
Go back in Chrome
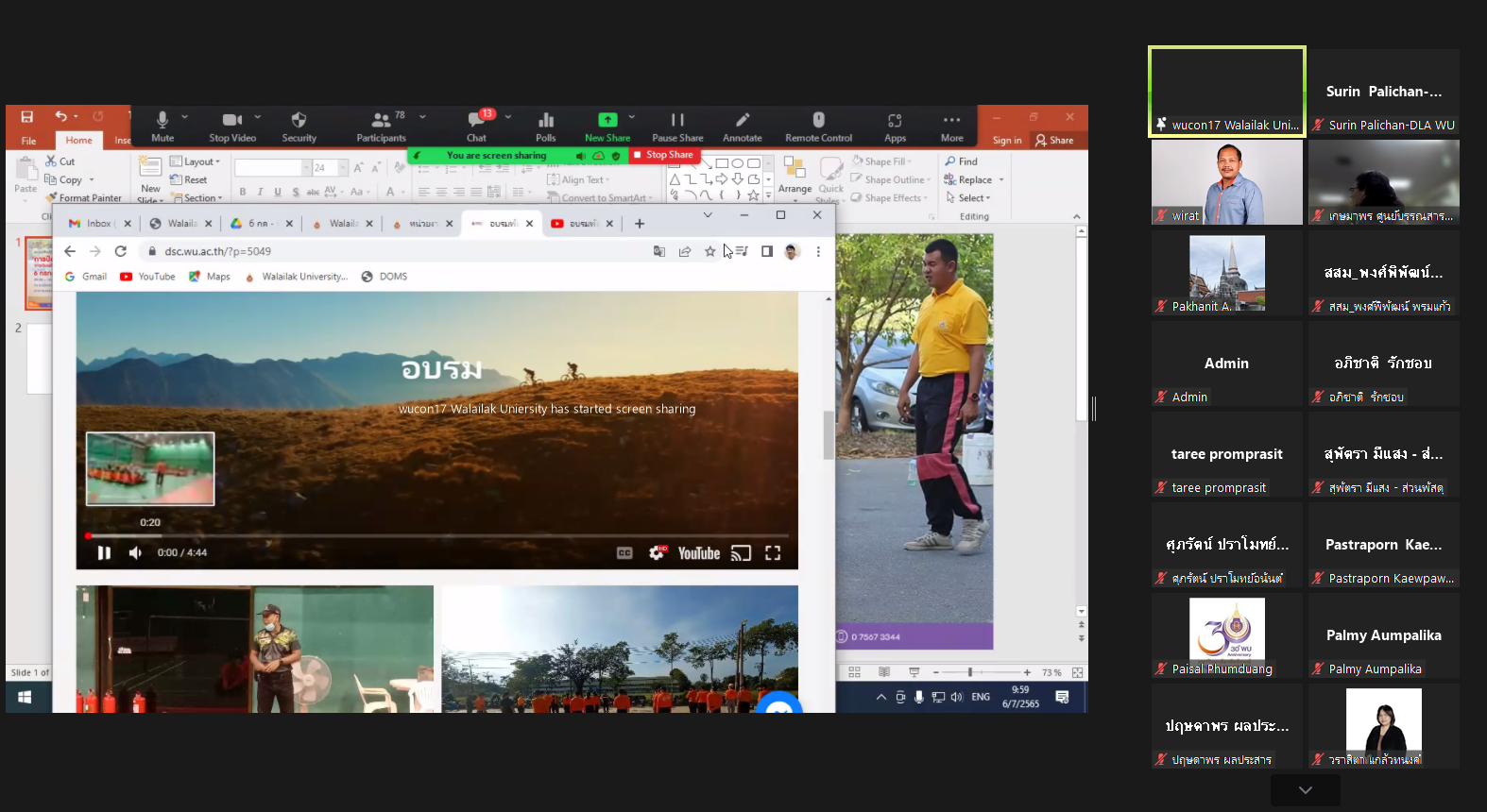(x=69, y=251)
